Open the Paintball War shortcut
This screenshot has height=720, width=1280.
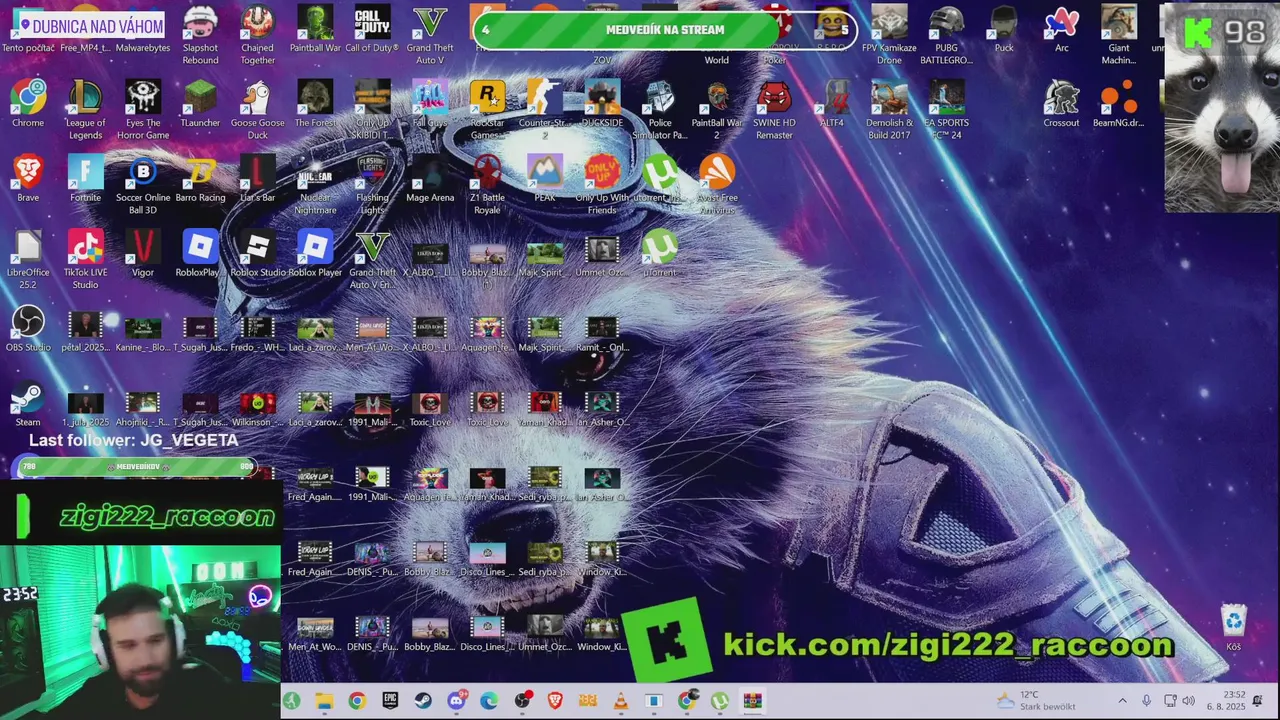click(x=315, y=29)
